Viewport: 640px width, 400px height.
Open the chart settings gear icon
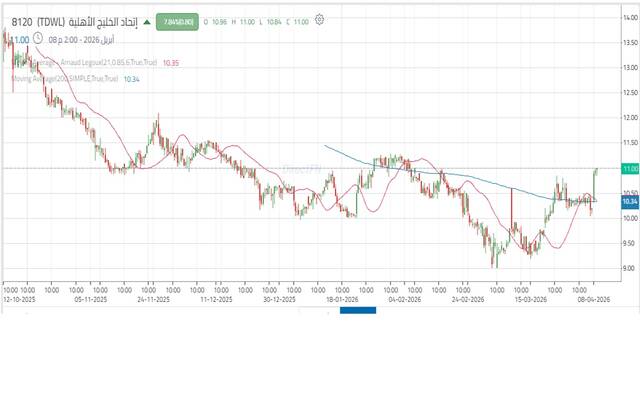click(x=319, y=18)
